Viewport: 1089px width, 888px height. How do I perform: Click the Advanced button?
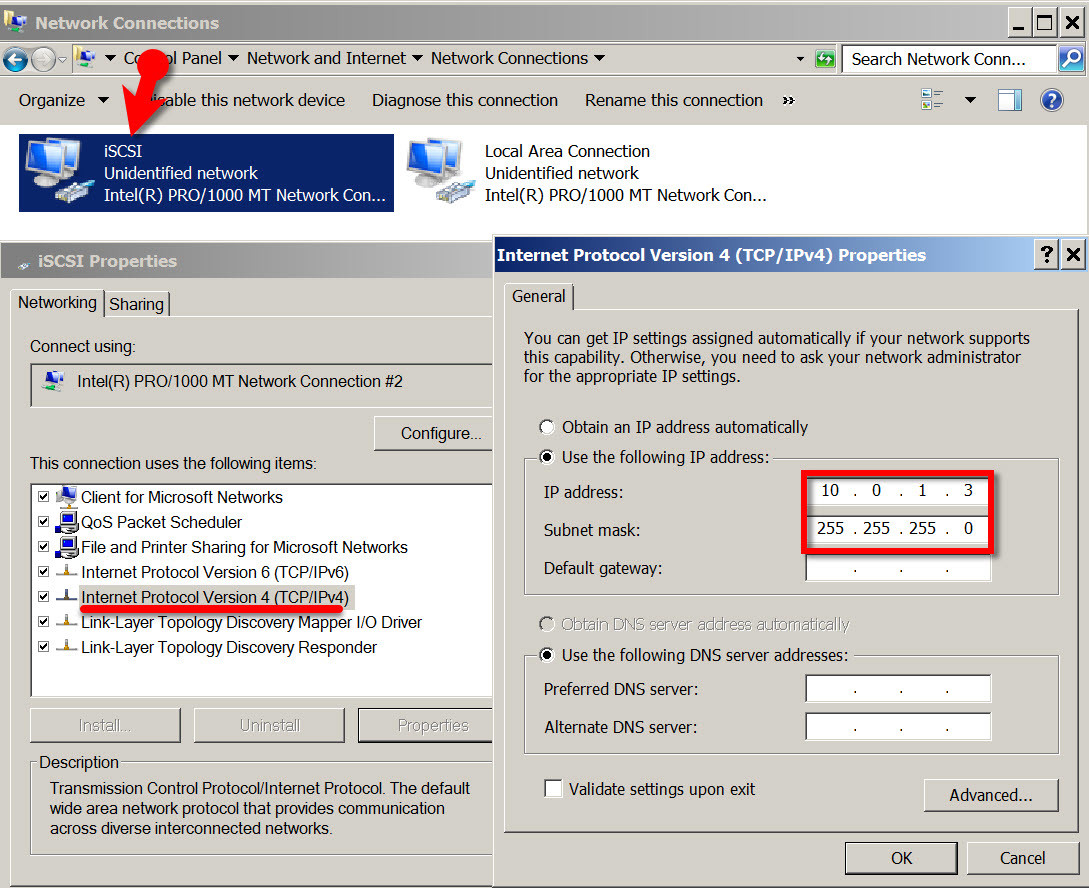click(x=991, y=795)
